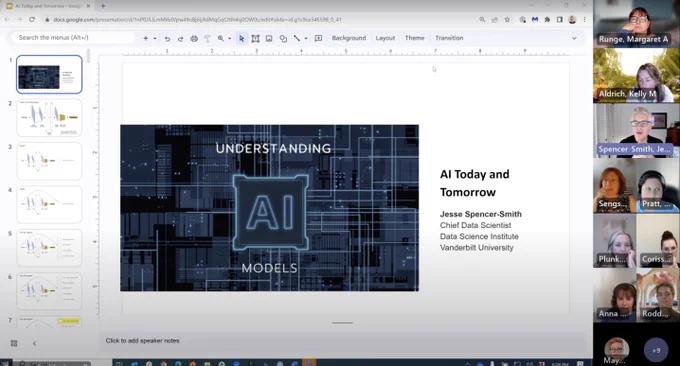The image size is (680, 366).
Task: Click Runge, Margaret A video tile
Action: coord(636,23)
